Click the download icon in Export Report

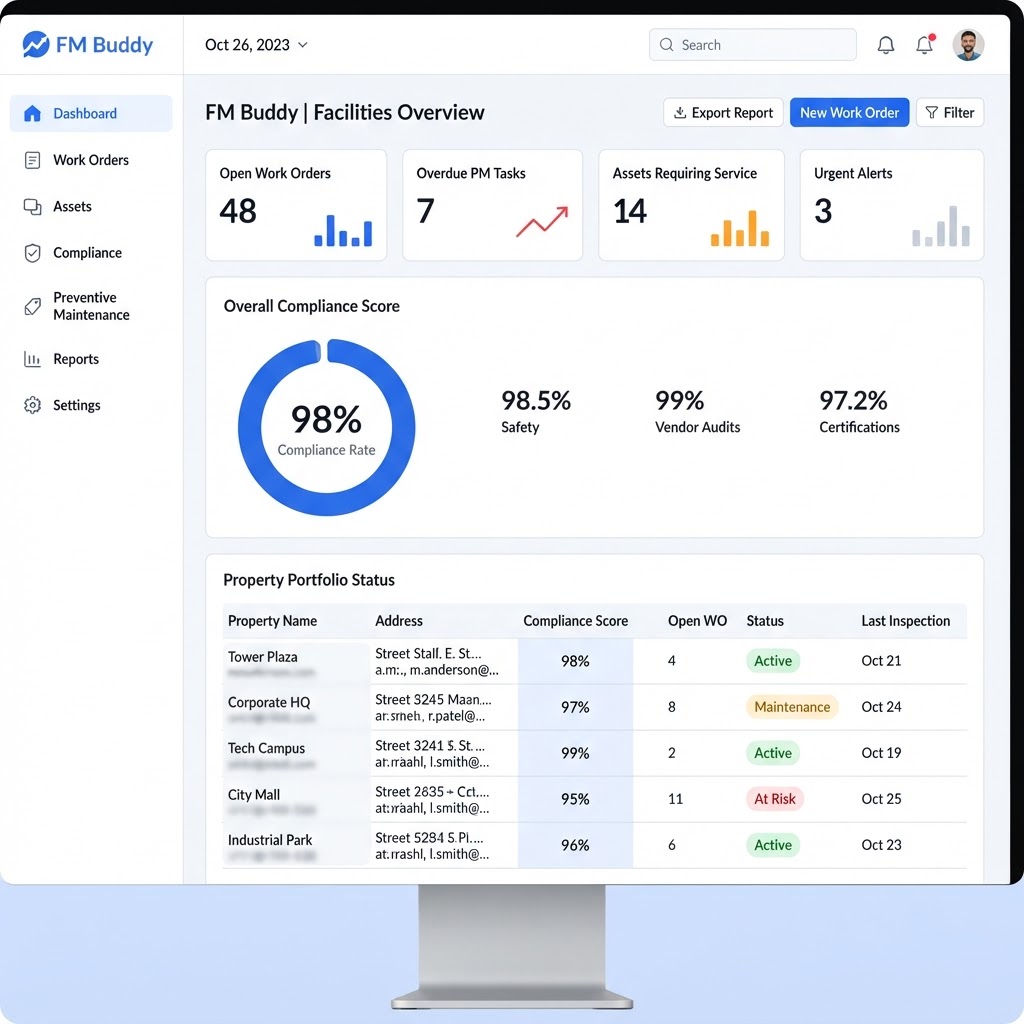pos(680,112)
